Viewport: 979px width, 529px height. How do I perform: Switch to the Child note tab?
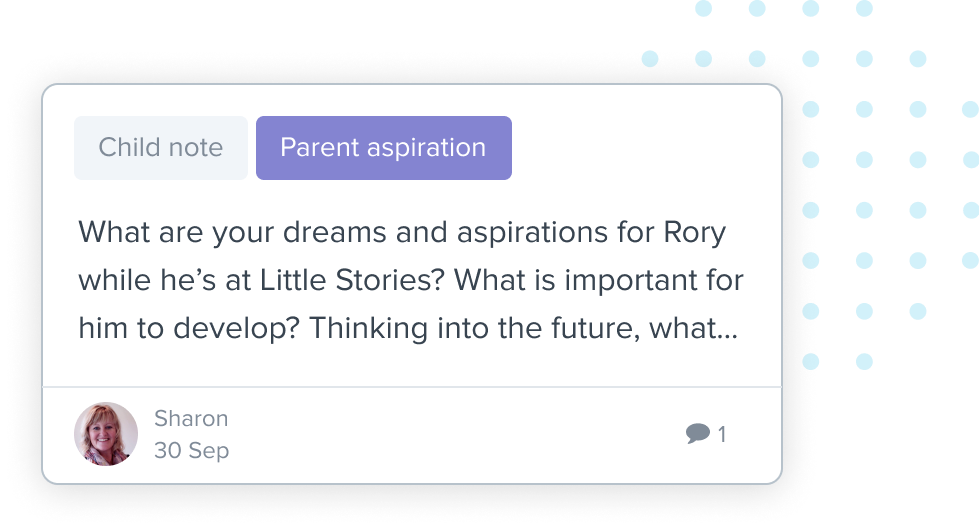pyautogui.click(x=161, y=148)
